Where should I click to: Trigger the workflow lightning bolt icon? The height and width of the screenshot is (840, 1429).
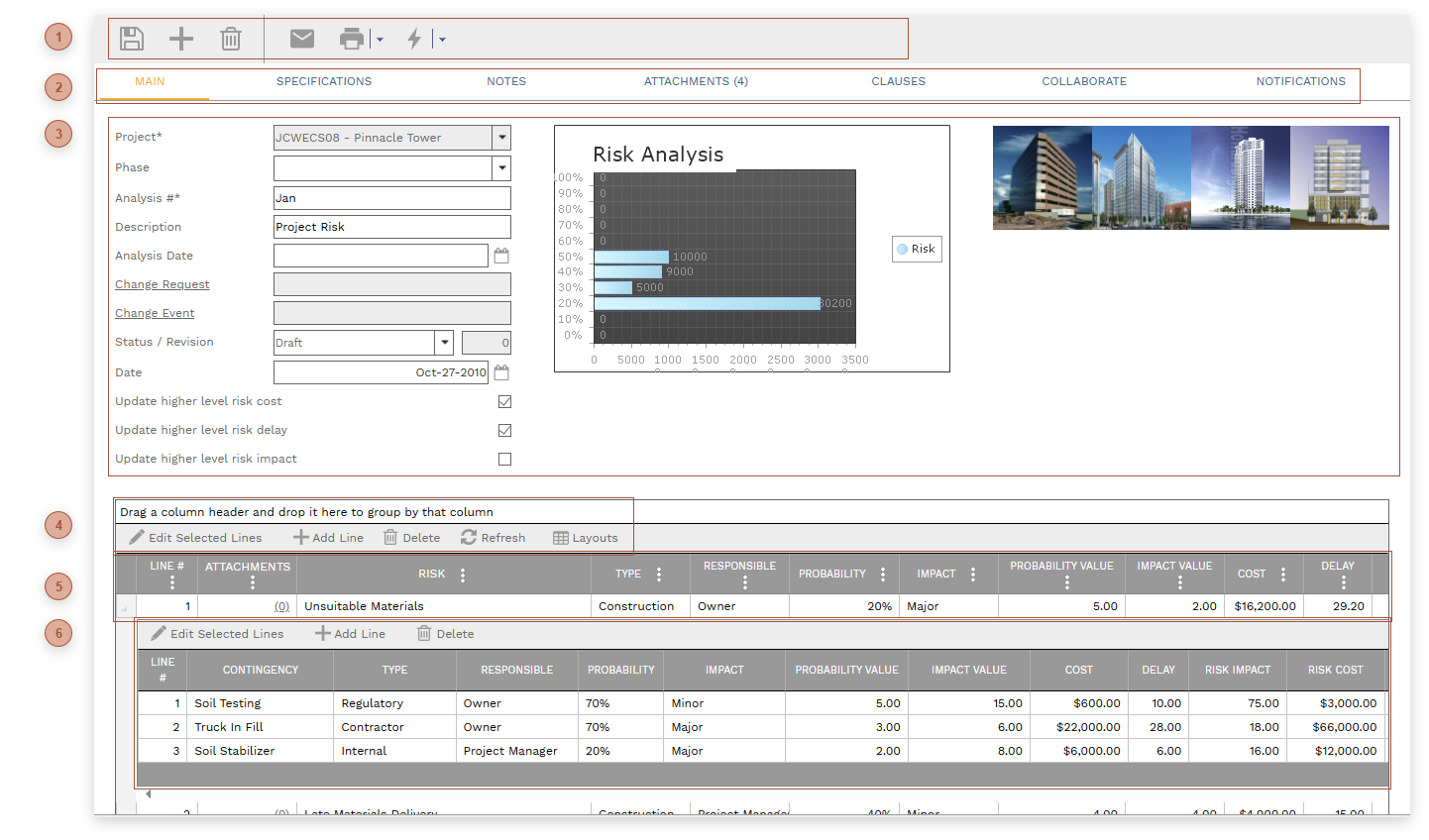pos(413,38)
